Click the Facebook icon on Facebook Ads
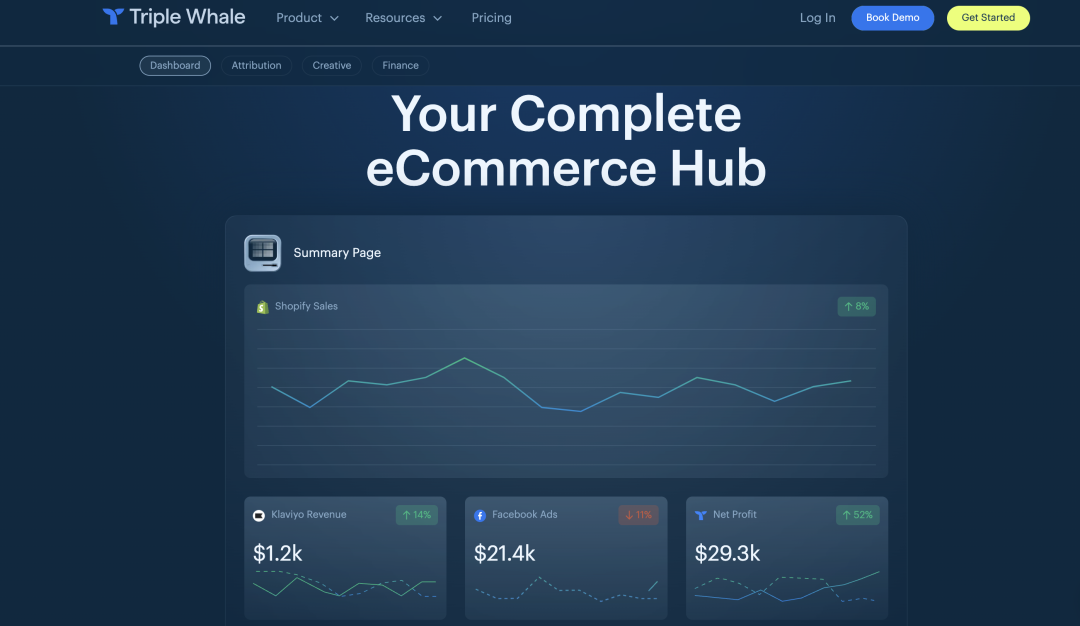This screenshot has height=626, width=1080. point(480,515)
